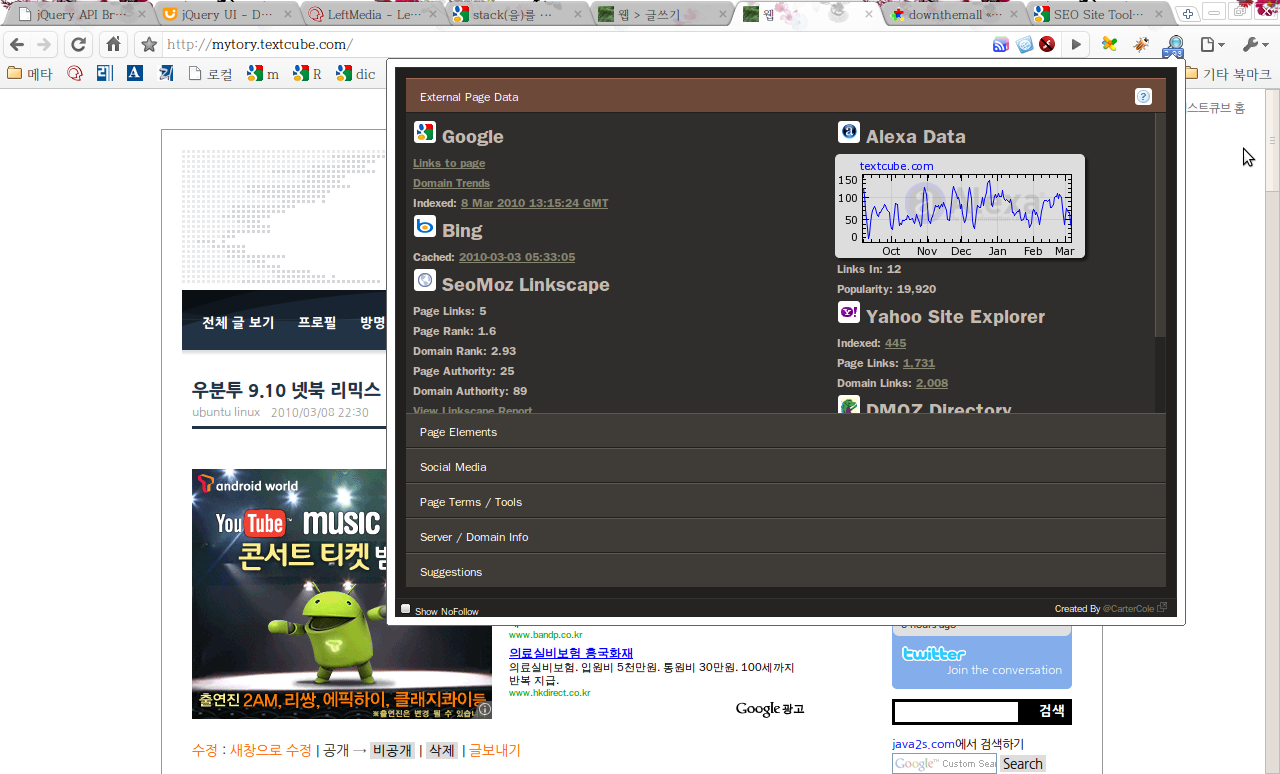Open the home page via home icon
1280x774 pixels.
(x=113, y=45)
